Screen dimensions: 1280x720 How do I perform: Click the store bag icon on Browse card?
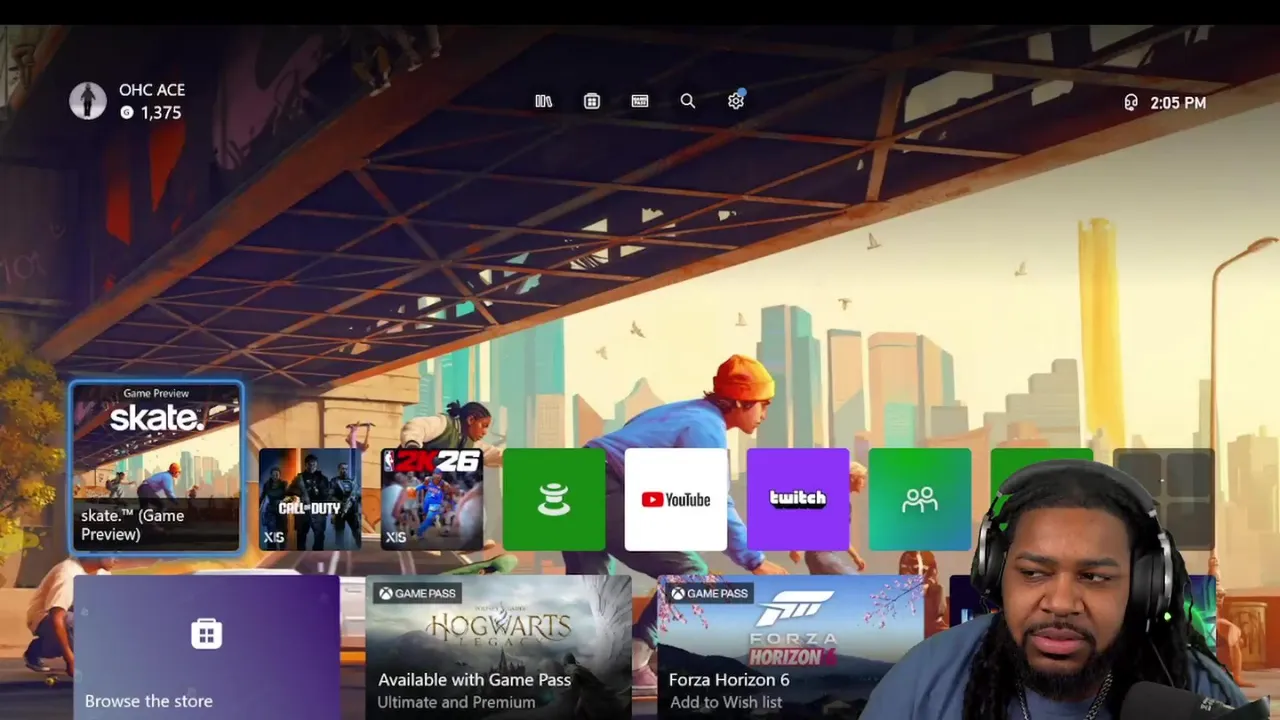tap(207, 633)
